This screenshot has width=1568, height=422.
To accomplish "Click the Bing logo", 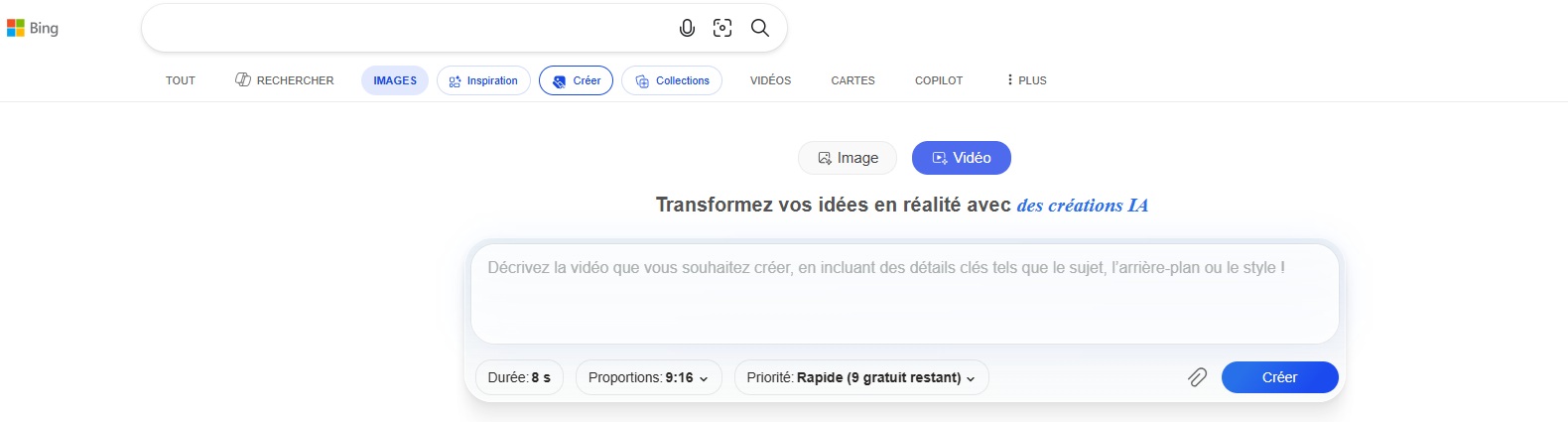I will [33, 28].
